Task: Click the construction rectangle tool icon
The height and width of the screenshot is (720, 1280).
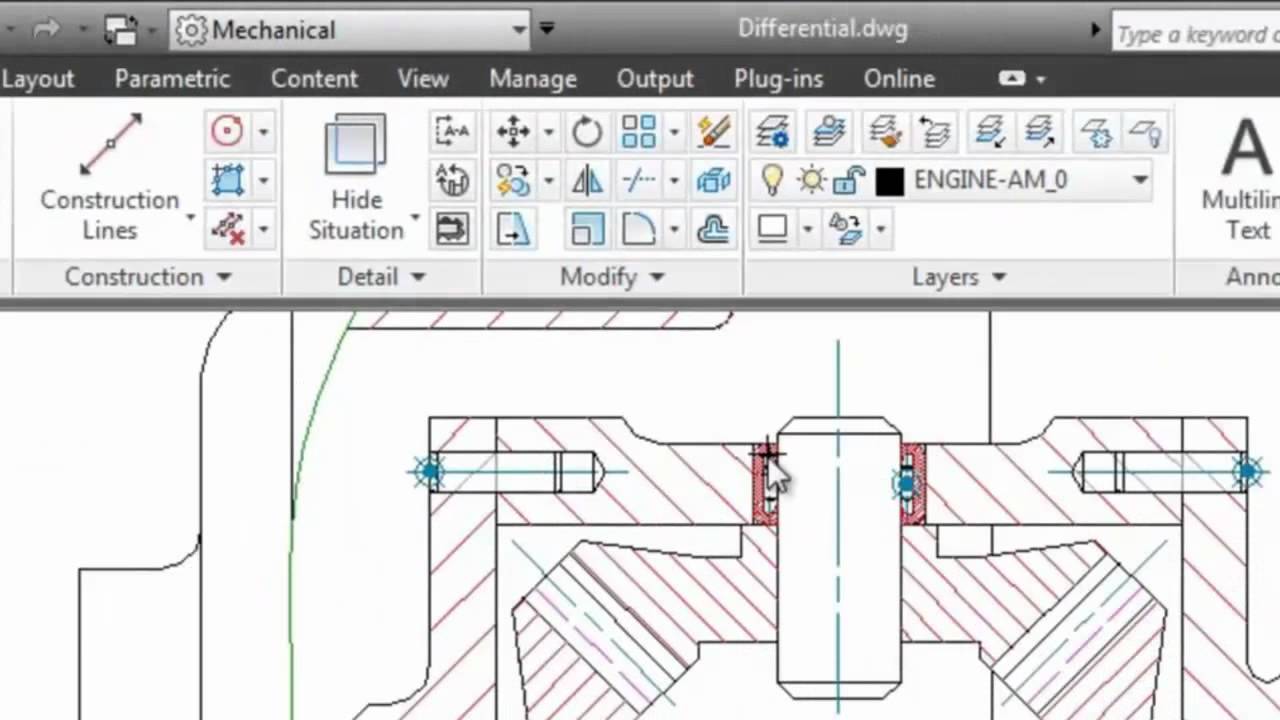Action: [x=227, y=180]
